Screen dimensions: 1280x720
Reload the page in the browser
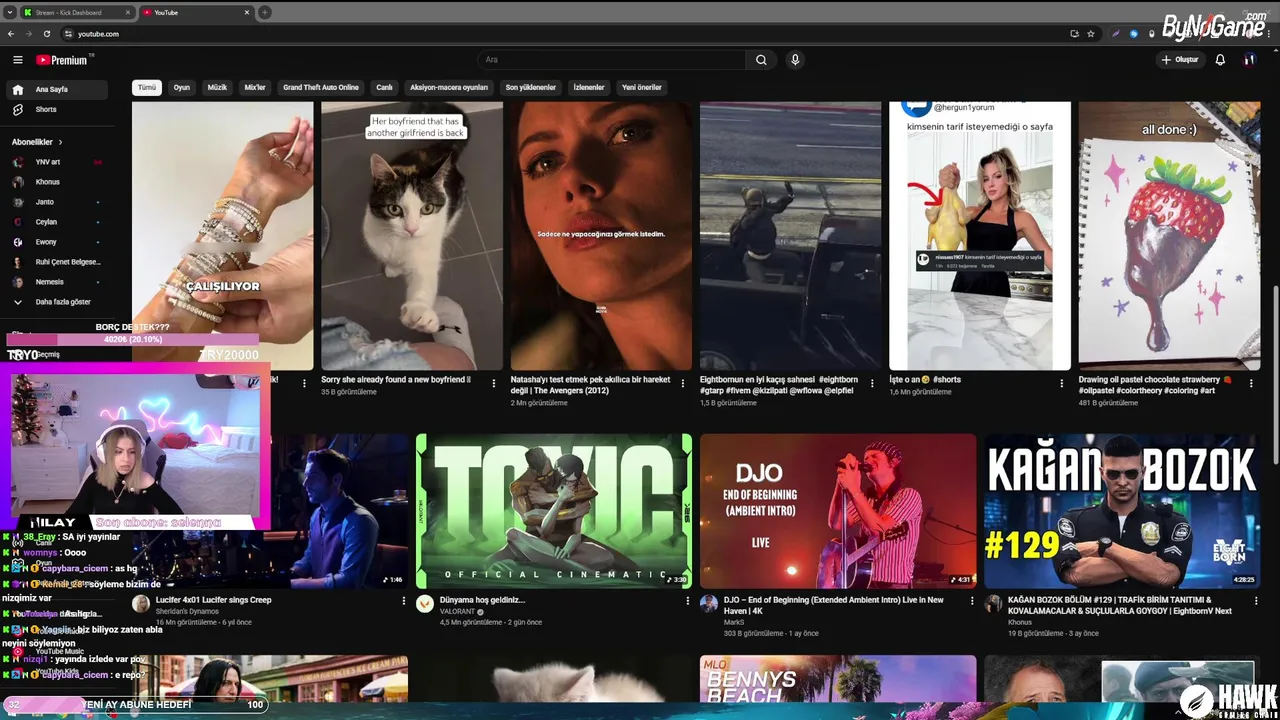click(46, 34)
